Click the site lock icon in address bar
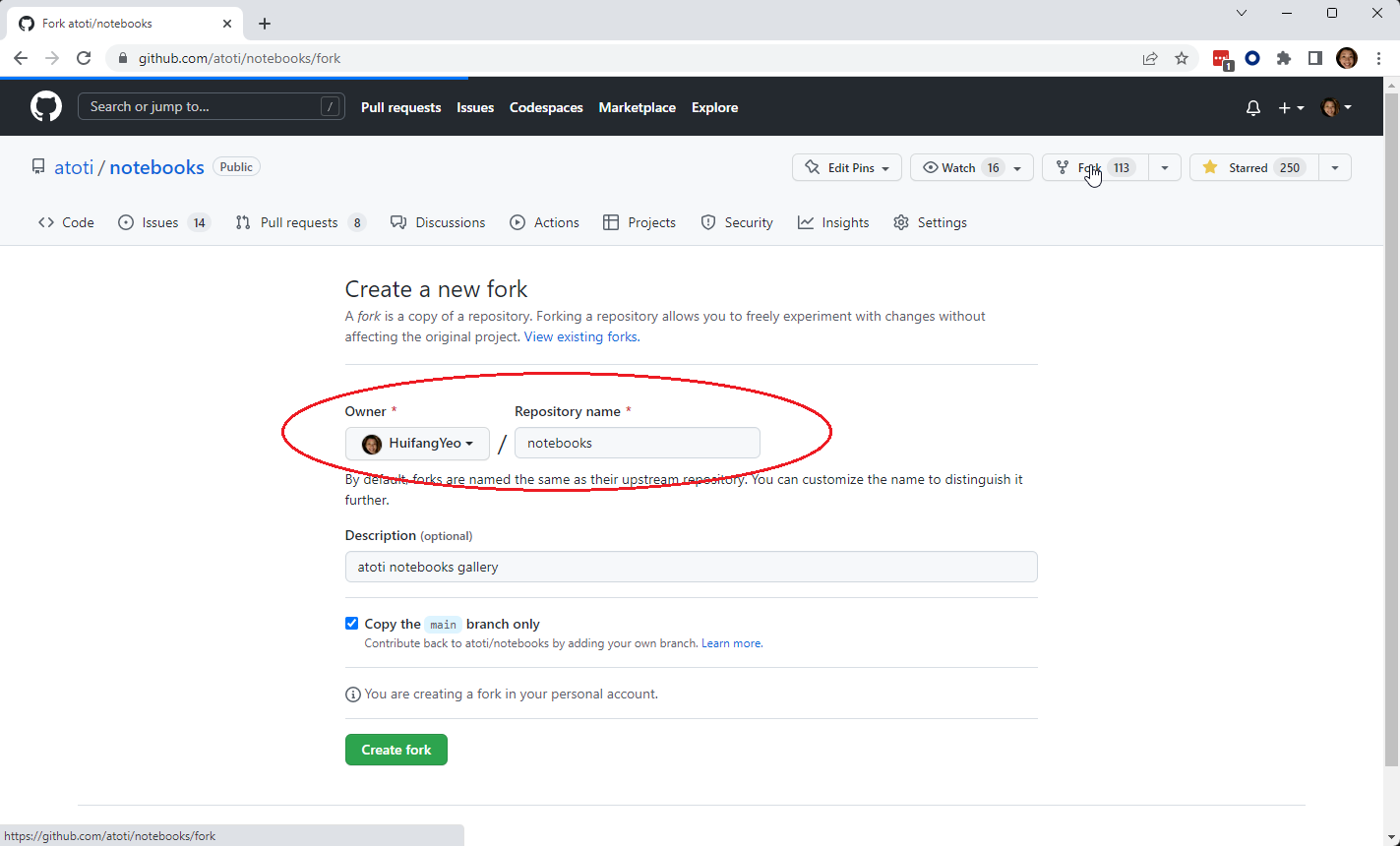 (x=123, y=58)
